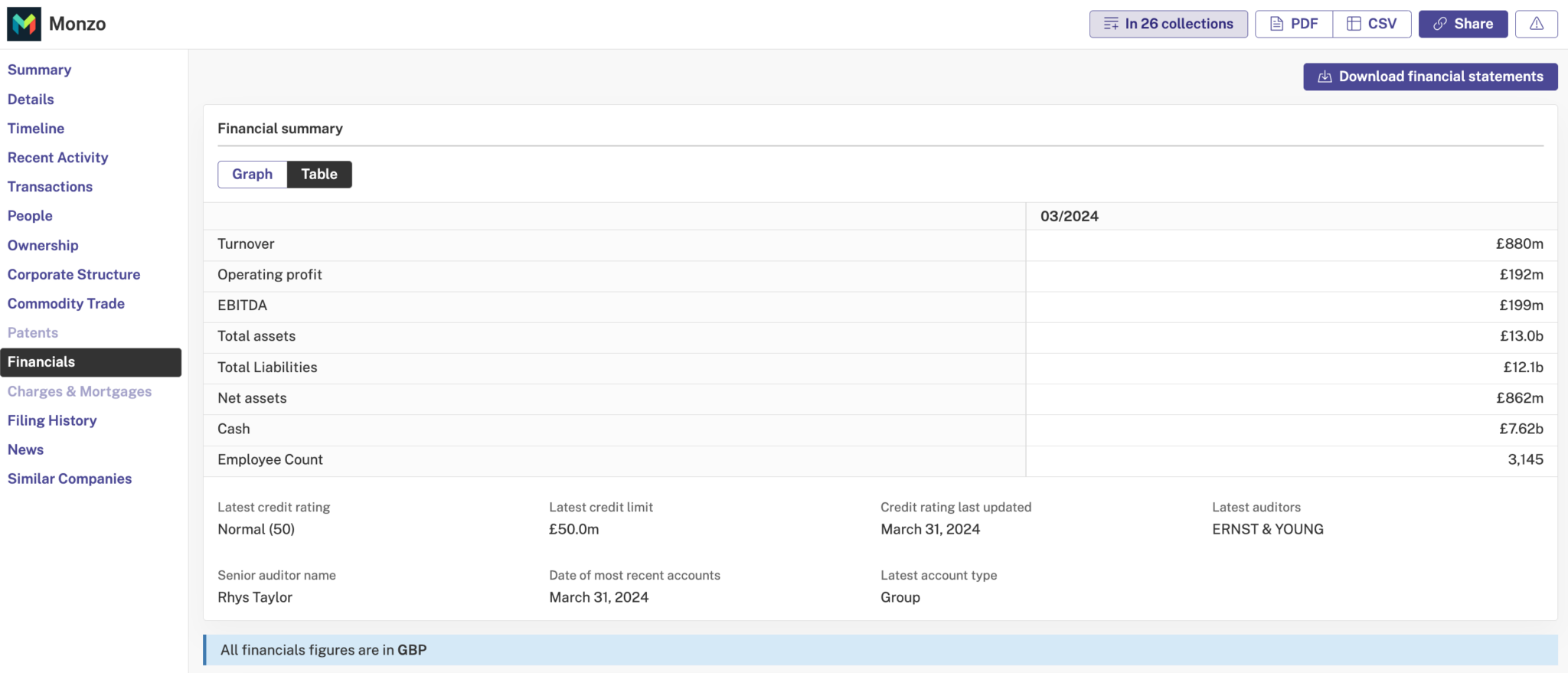Viewport: 1568px width, 673px height.
Task: Open the Ownership page
Action: tap(43, 246)
